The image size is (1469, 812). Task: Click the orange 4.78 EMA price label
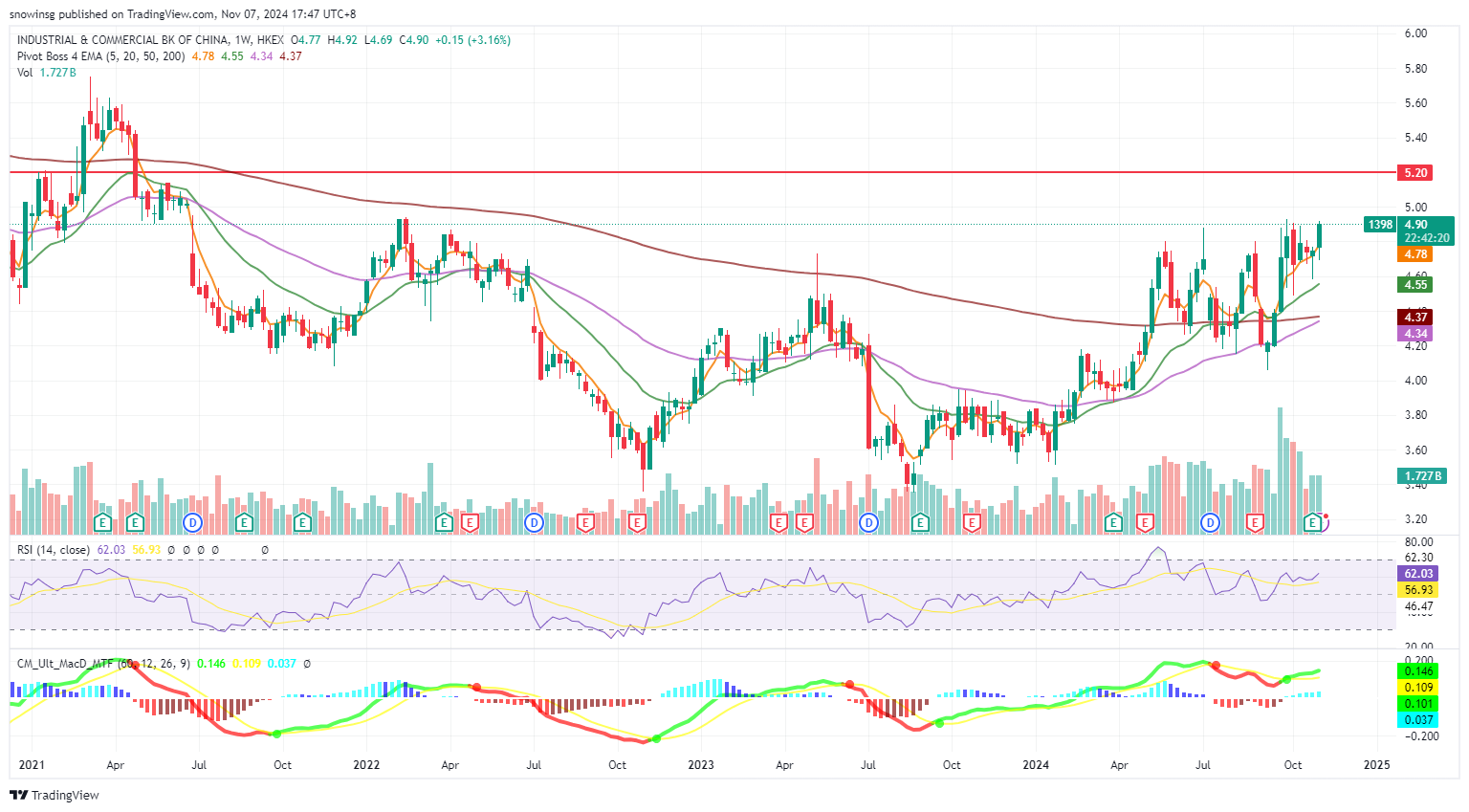(x=1414, y=254)
